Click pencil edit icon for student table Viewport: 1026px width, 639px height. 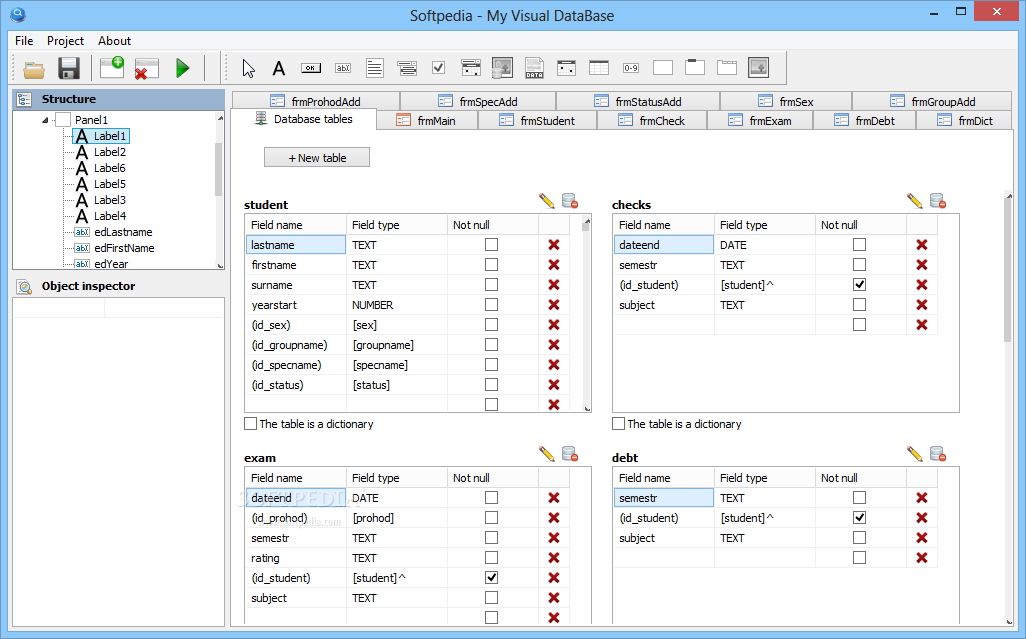[546, 201]
